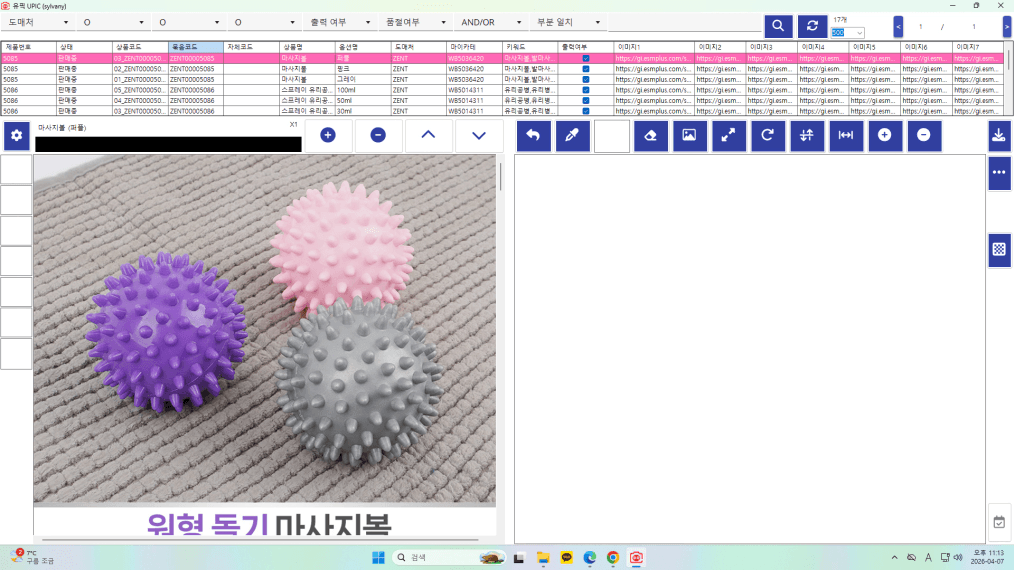This screenshot has height=570, width=1014.
Task: Click the rotate clockwise icon
Action: click(x=767, y=136)
